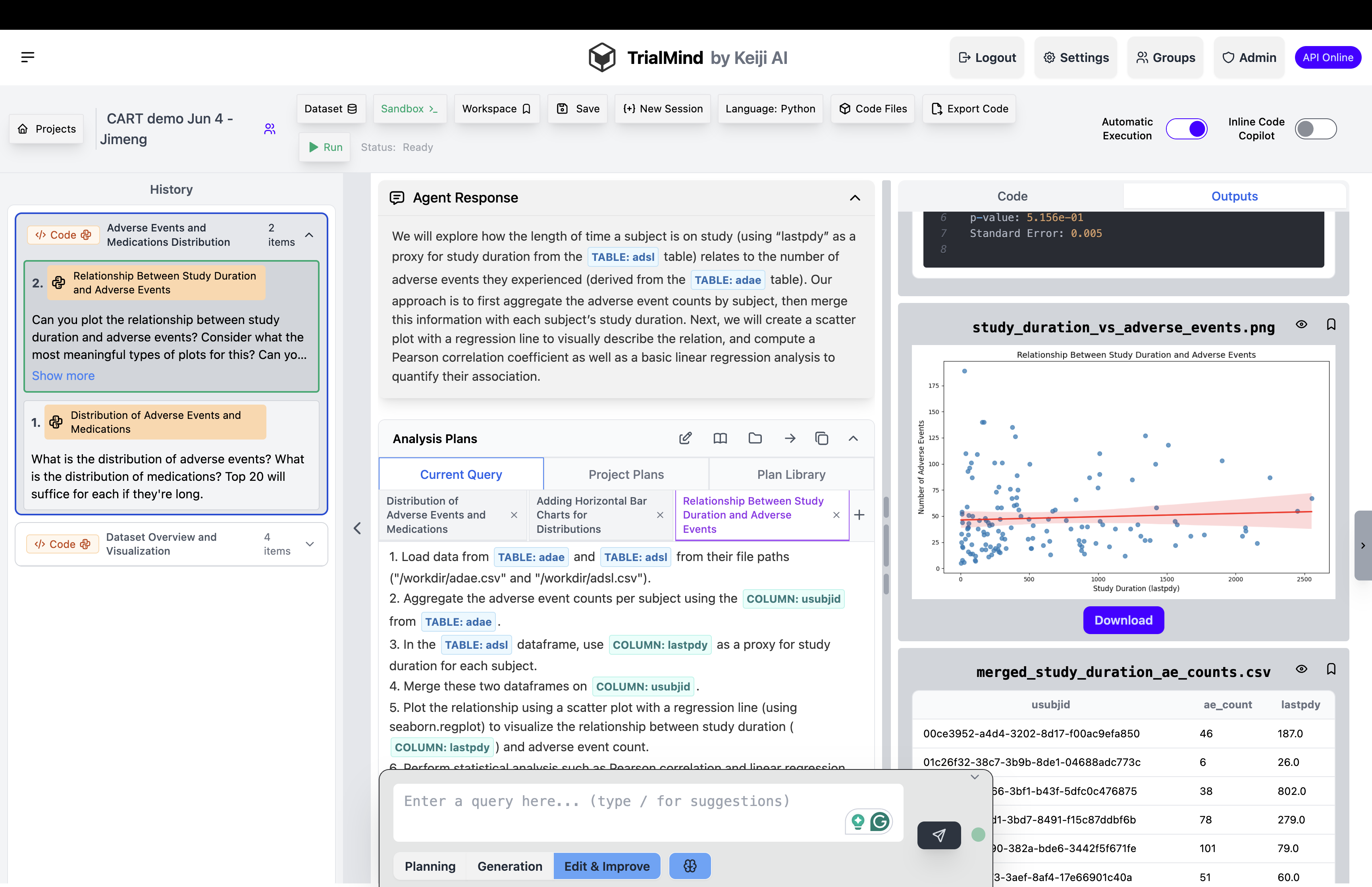
Task: Click the Show more link
Action: [x=64, y=376]
